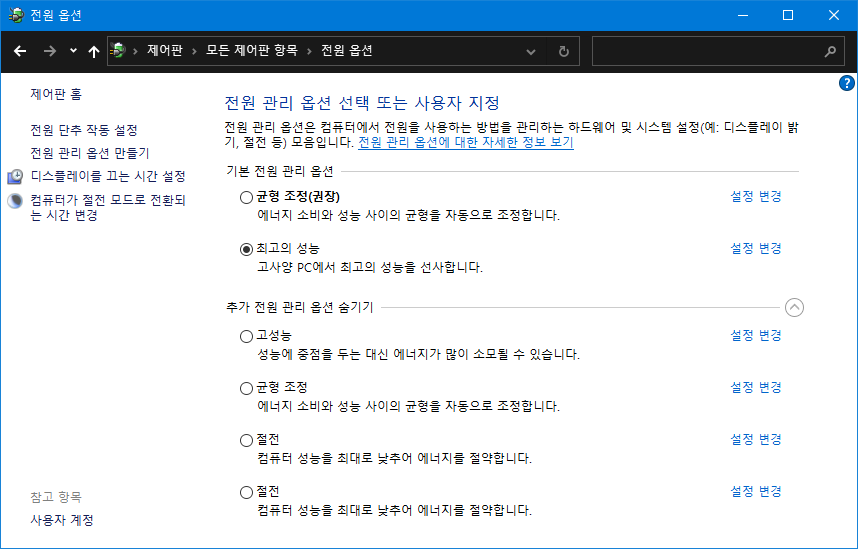The height and width of the screenshot is (549, 858).
Task: Expand the address bar history dropdown
Action: [x=531, y=51]
